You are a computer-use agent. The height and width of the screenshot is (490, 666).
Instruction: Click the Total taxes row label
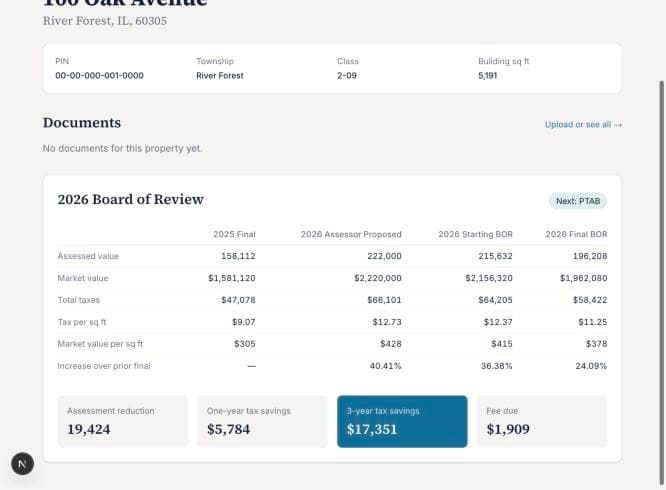[79, 300]
